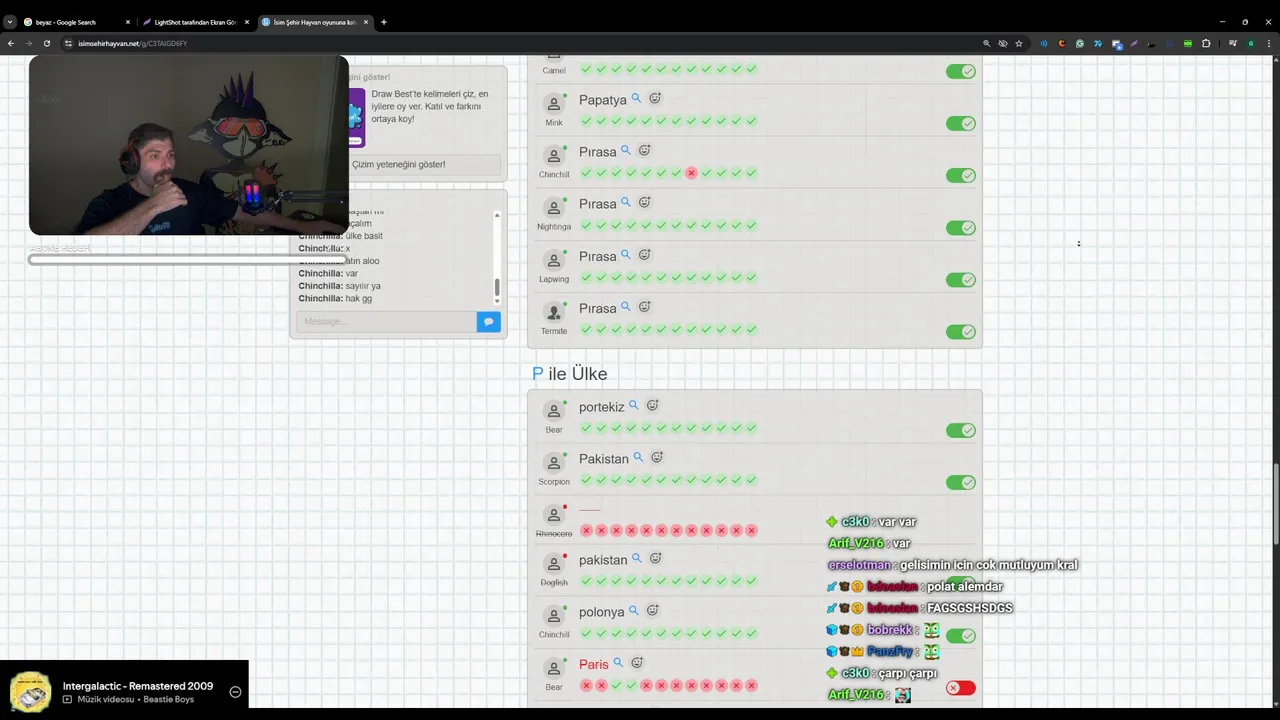Toggle approval switch for polonya
The height and width of the screenshot is (720, 1280).
coord(961,635)
